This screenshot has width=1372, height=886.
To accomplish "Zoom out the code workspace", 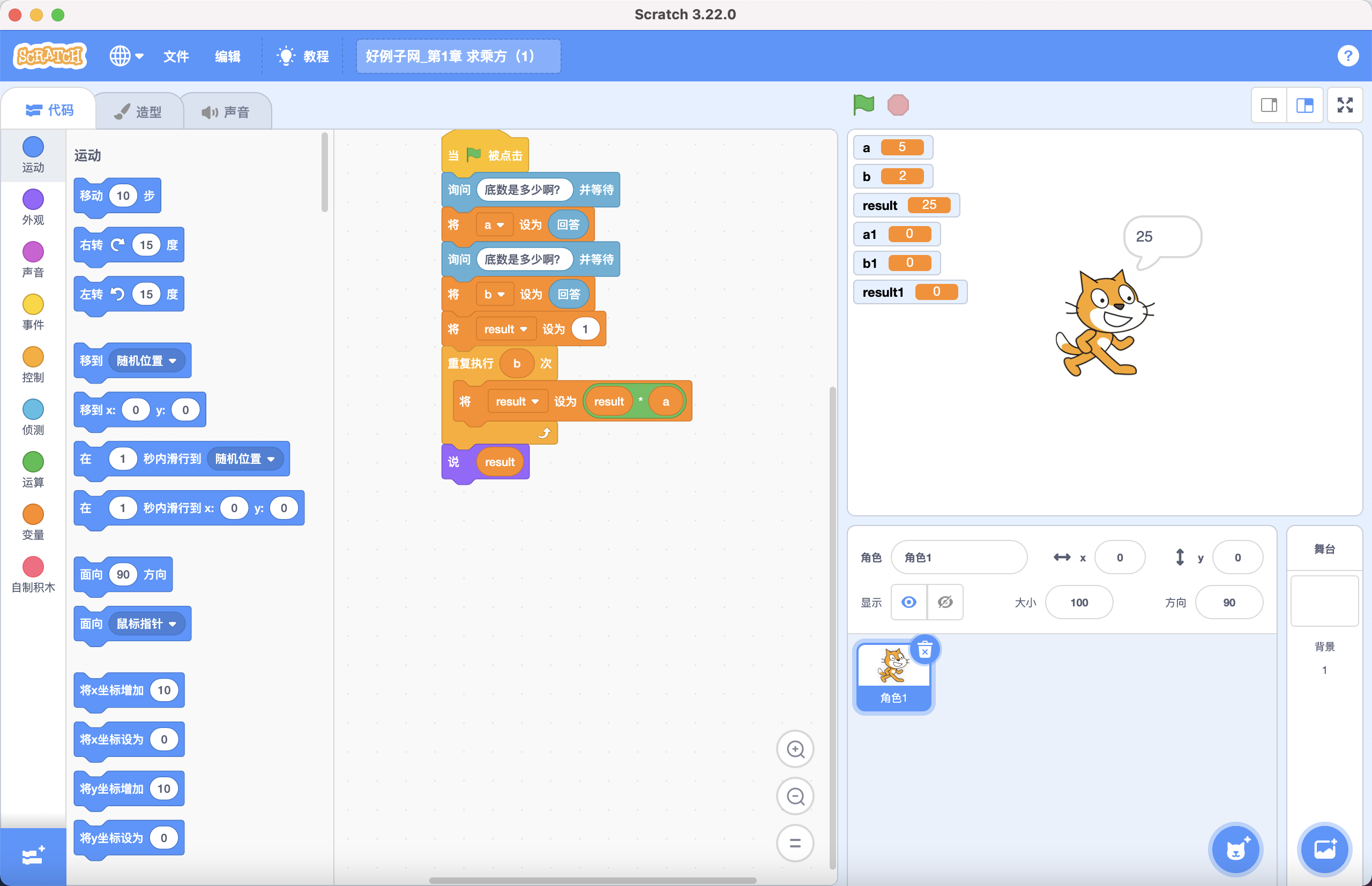I will click(795, 796).
